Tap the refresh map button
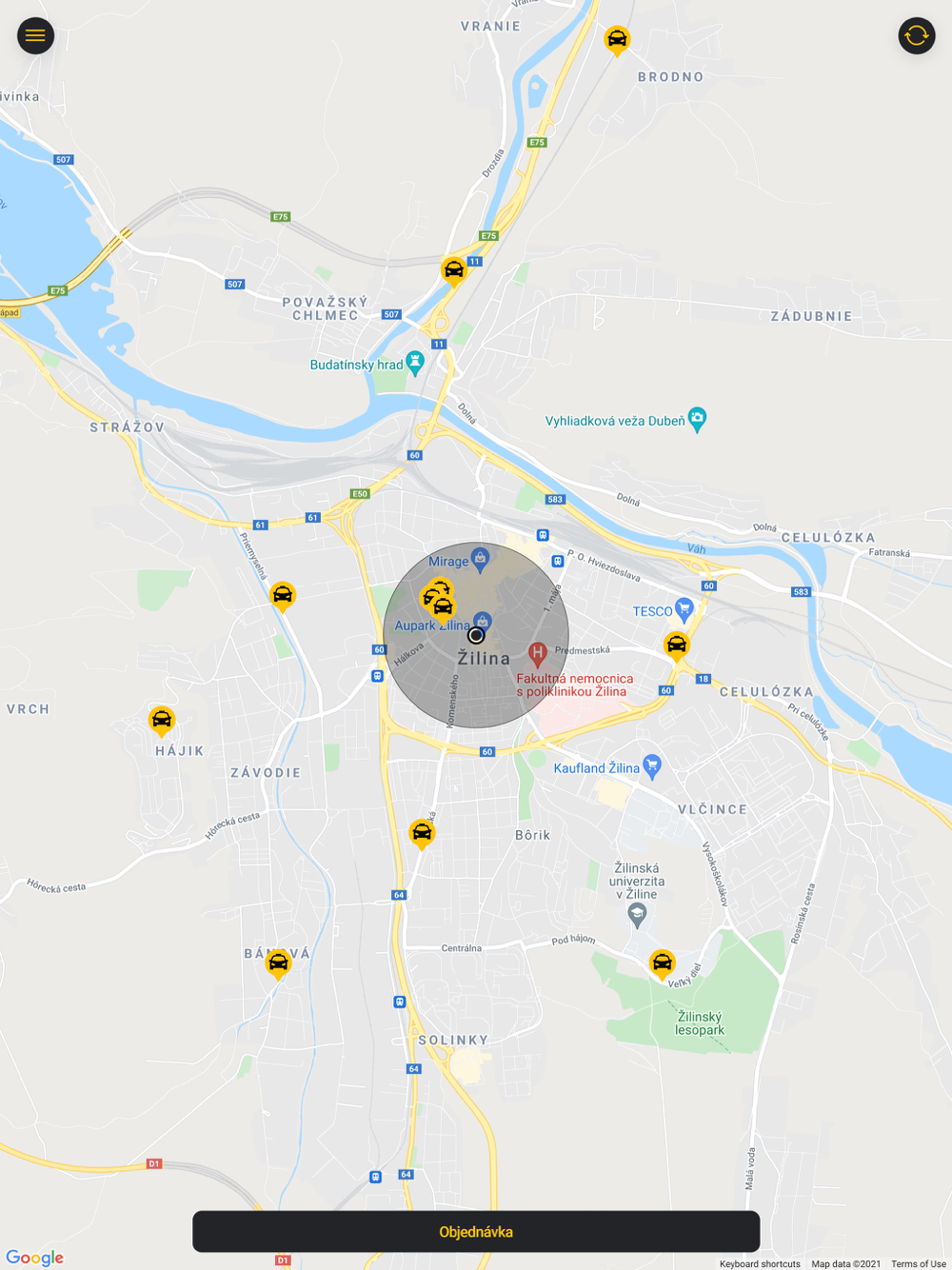952x1270 pixels. tap(916, 35)
